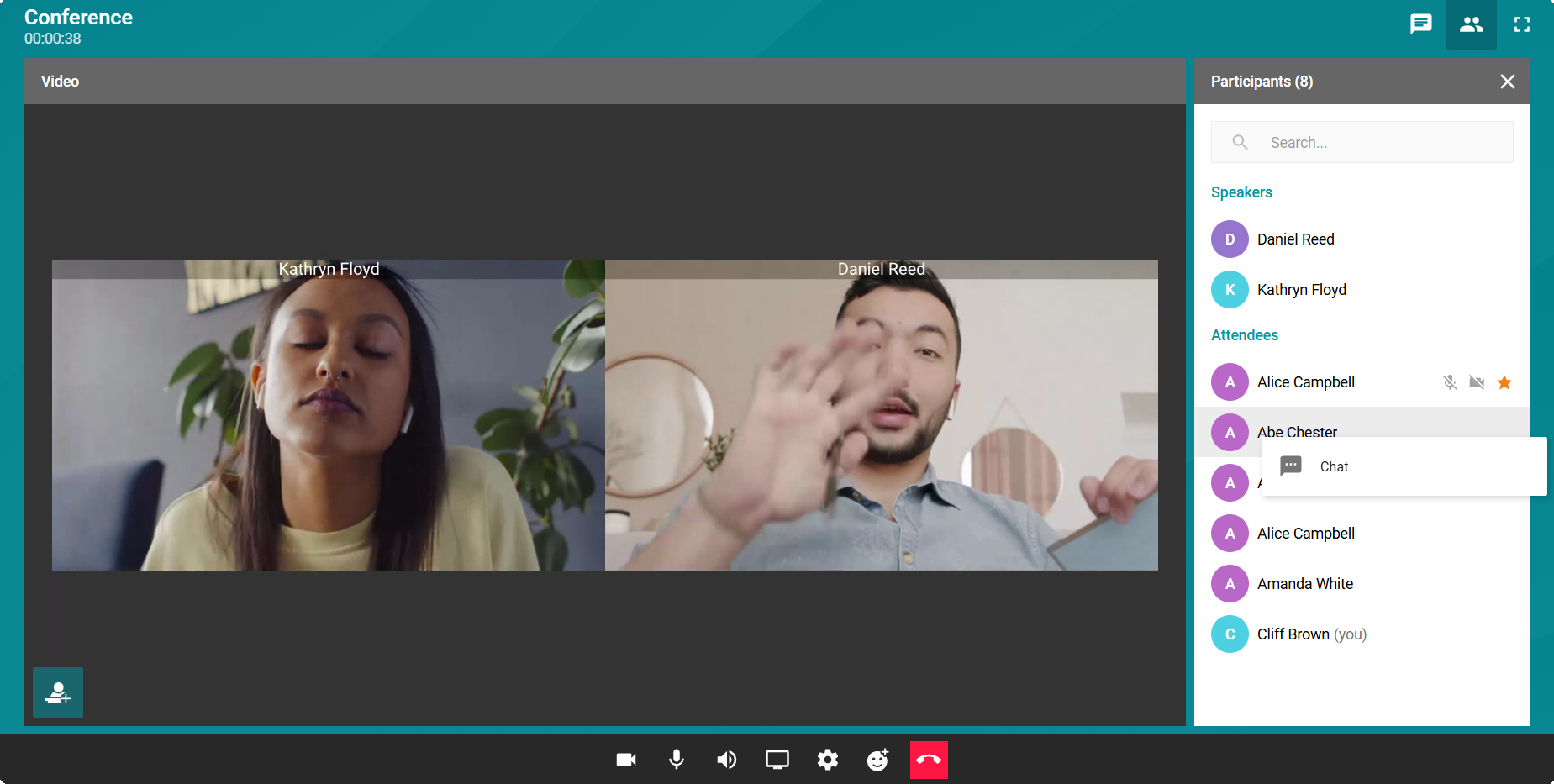Toggle the participants panel icon
This screenshot has height=784, width=1554.
1471,24
